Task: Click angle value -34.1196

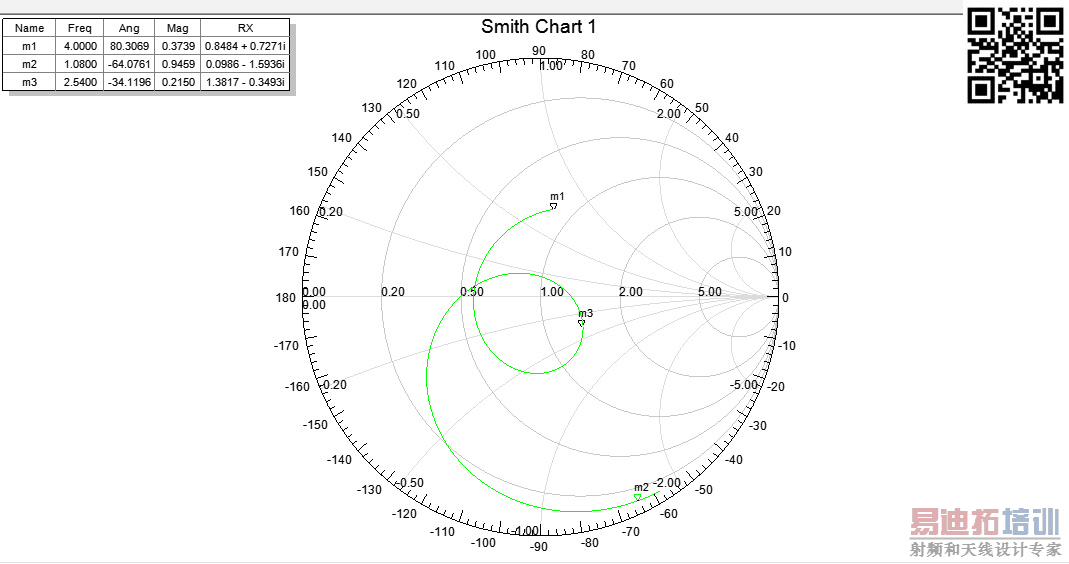Action: [129, 82]
